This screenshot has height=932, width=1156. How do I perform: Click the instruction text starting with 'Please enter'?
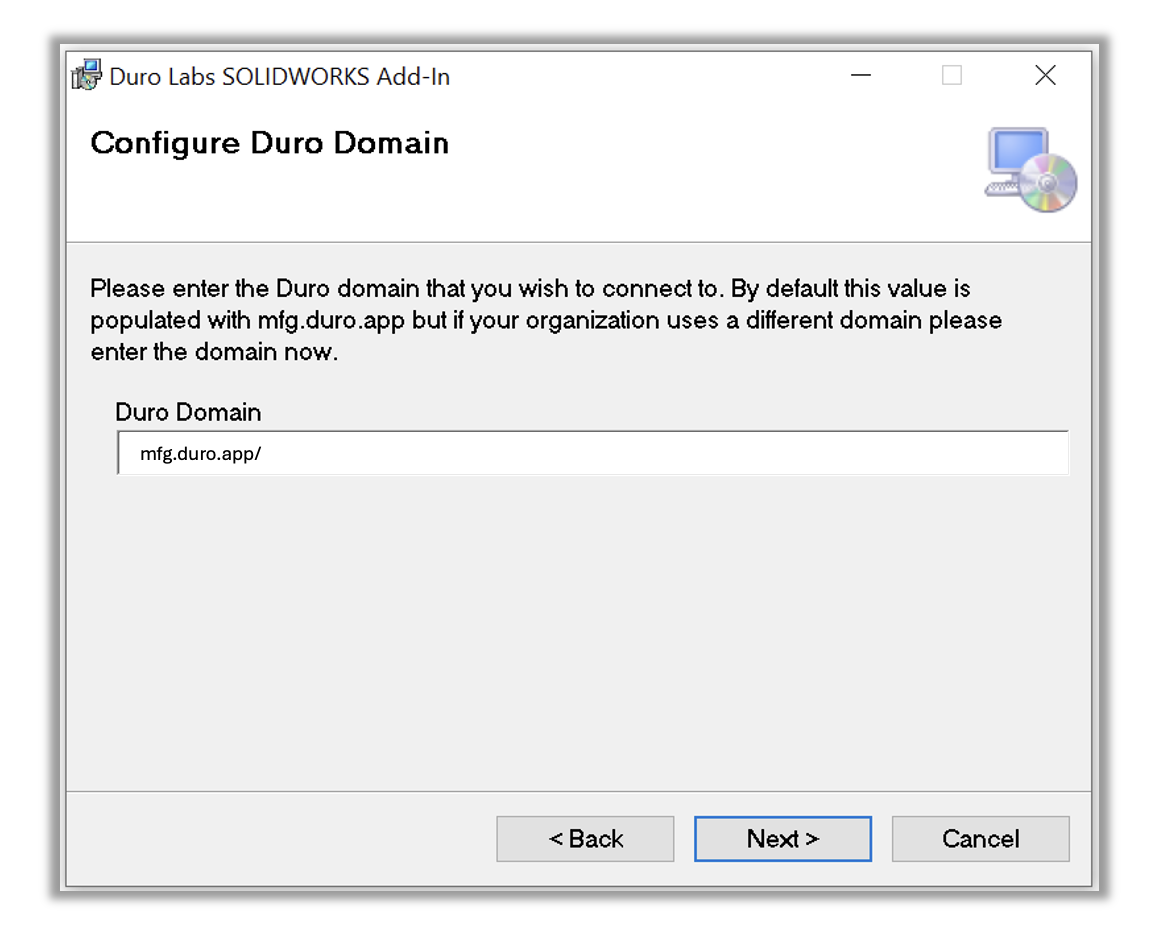pyautogui.click(x=546, y=320)
